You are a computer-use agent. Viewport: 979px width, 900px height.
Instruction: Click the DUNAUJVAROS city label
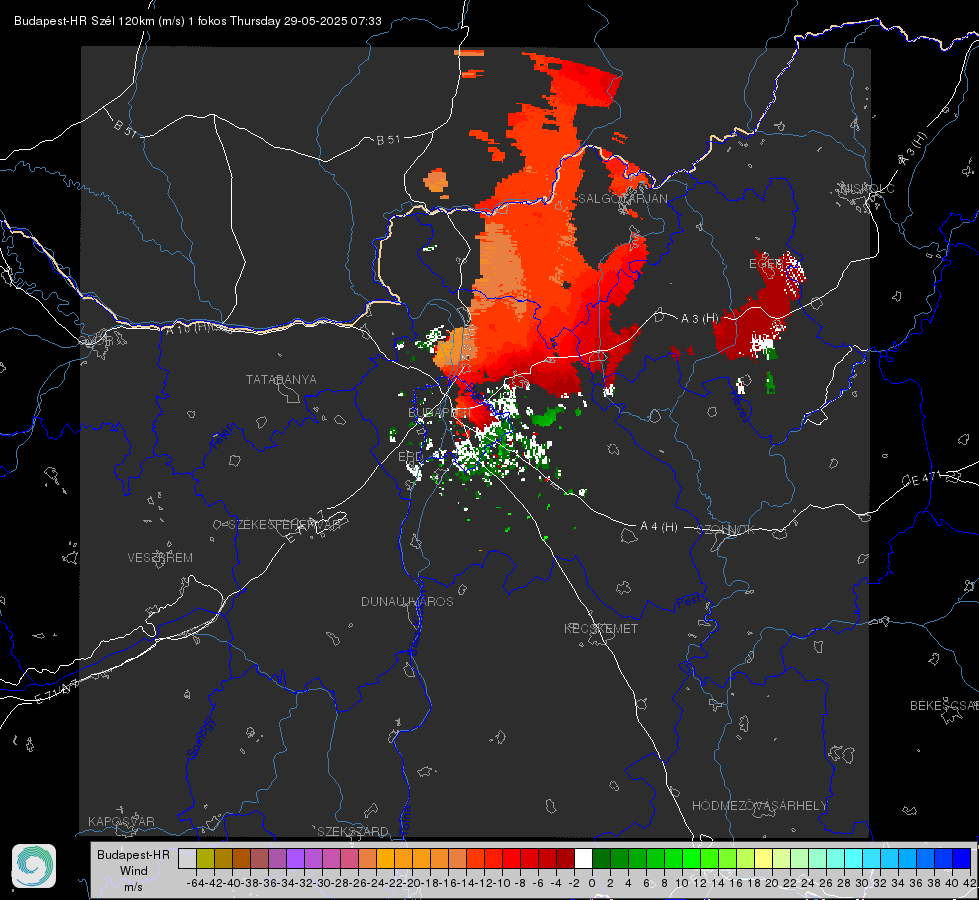(x=407, y=601)
